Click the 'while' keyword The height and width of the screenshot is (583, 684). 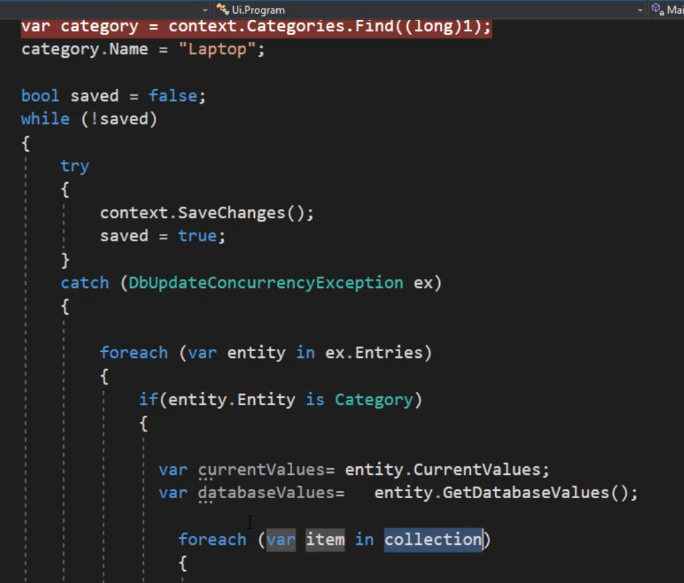[45, 119]
